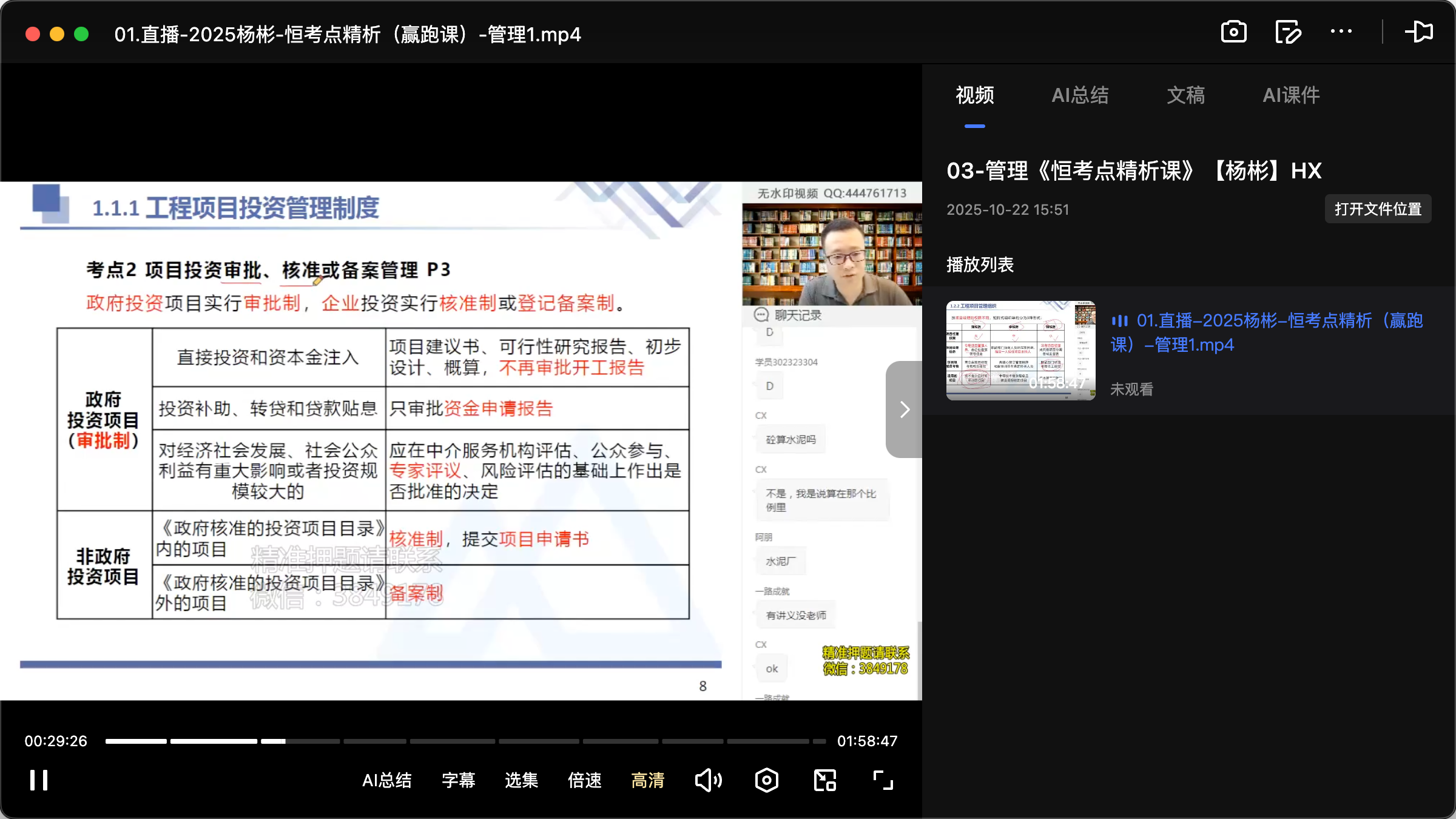The width and height of the screenshot is (1456, 819).
Task: Select the 管理1.mp4 playlist thumbnail
Action: tap(1020, 351)
